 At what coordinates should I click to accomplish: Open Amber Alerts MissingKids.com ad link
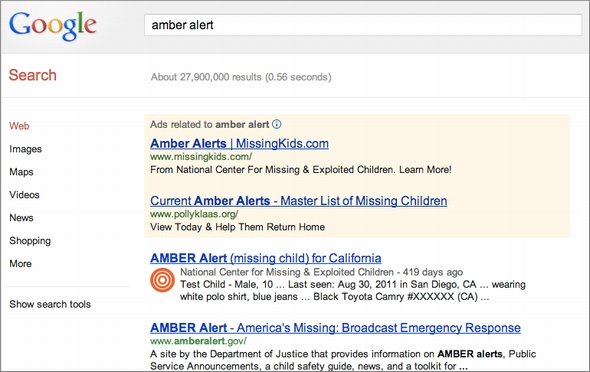pyautogui.click(x=239, y=144)
